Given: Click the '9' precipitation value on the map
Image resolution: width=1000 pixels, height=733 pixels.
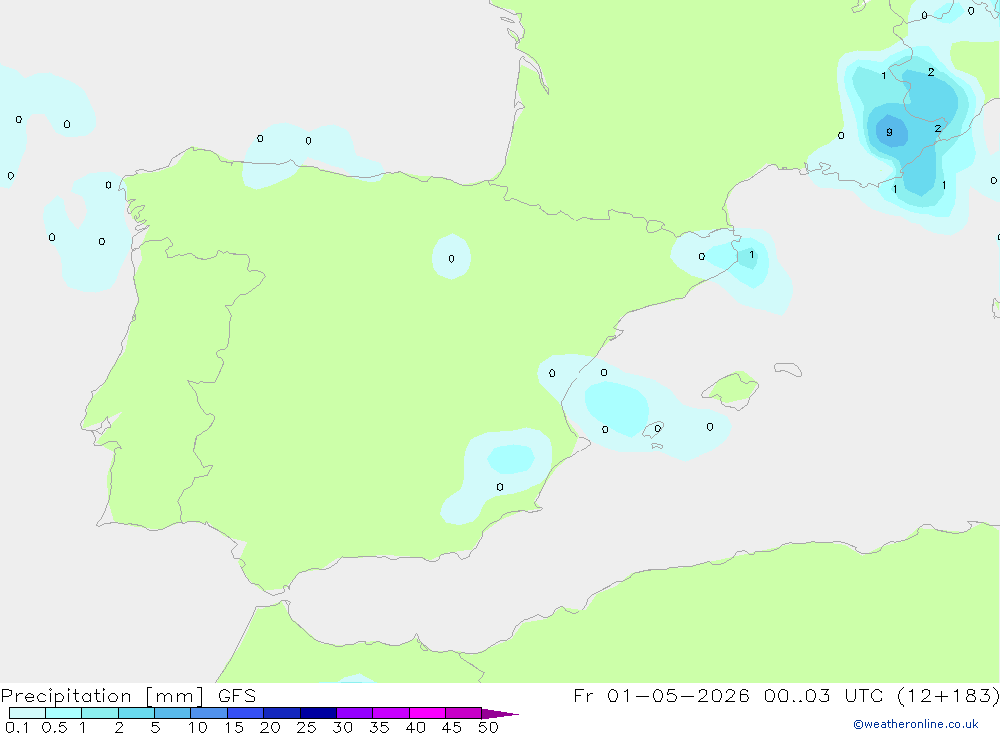Looking at the screenshot, I should (889, 132).
